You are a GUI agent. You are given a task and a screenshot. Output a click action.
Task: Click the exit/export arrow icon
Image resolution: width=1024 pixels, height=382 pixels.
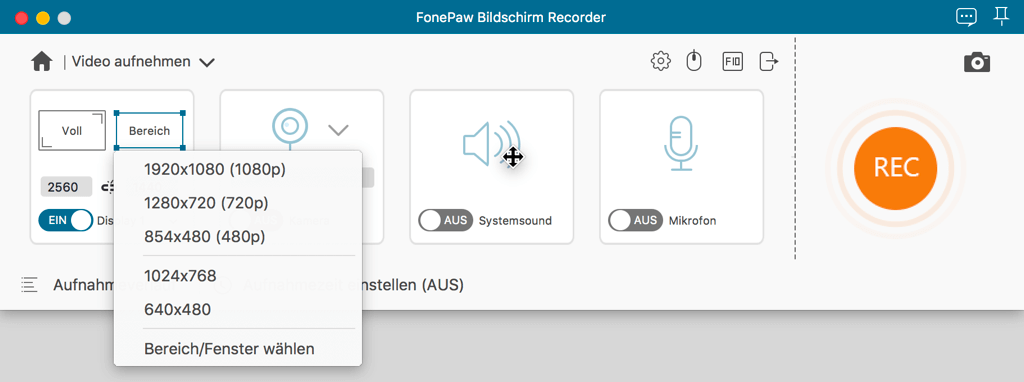[x=769, y=61]
